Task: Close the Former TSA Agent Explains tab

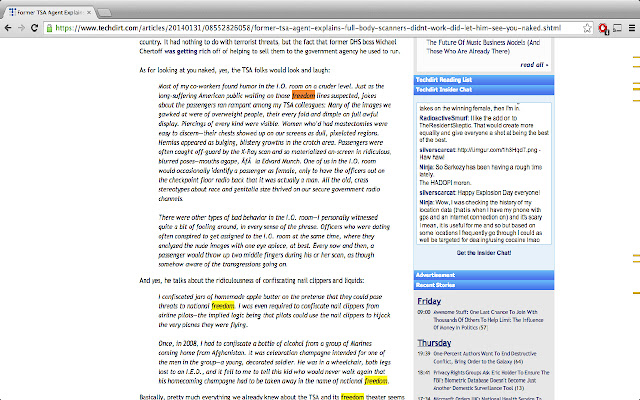Action: (89, 13)
